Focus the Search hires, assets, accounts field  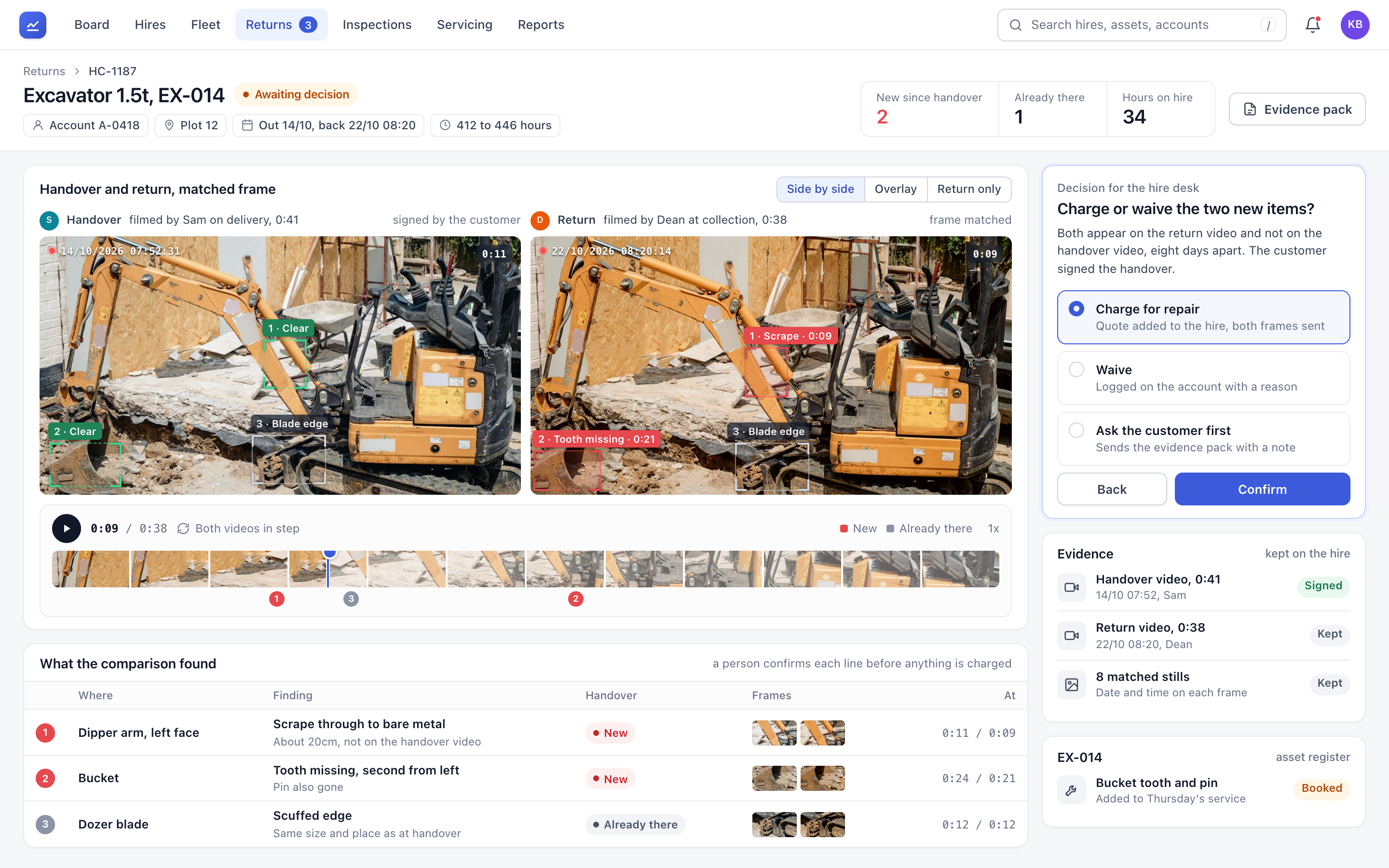pyautogui.click(x=1142, y=25)
